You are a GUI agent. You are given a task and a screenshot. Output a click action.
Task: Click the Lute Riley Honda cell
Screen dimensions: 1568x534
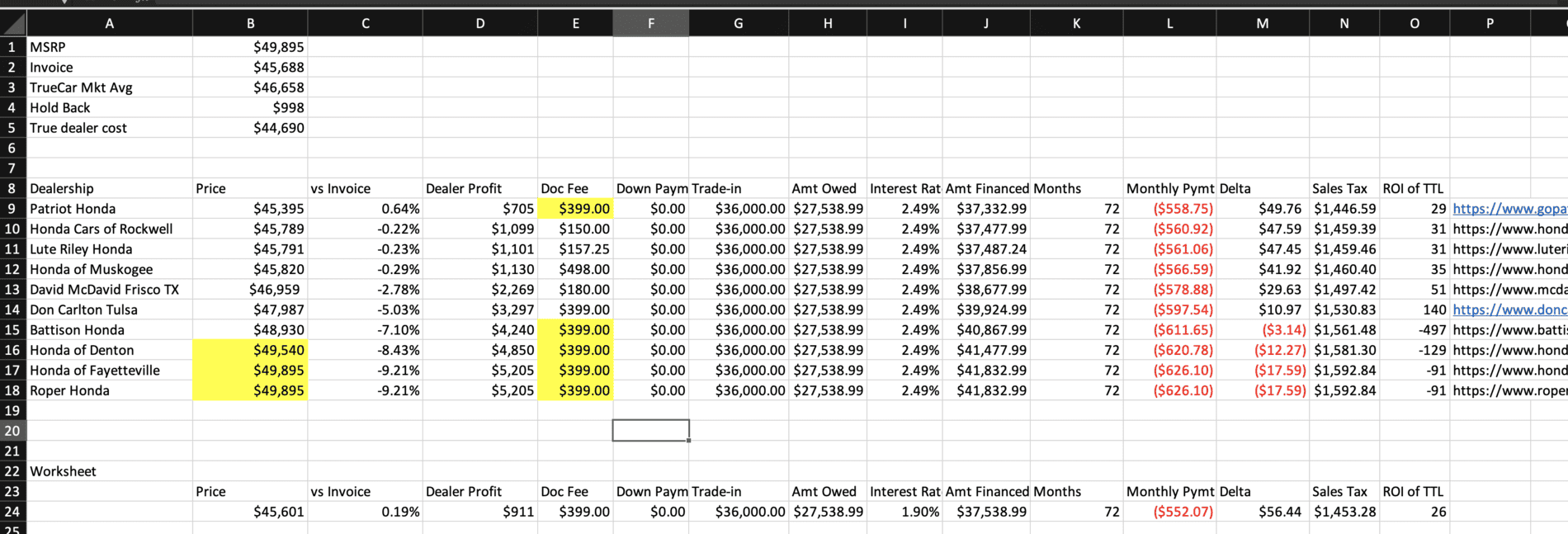(110, 249)
